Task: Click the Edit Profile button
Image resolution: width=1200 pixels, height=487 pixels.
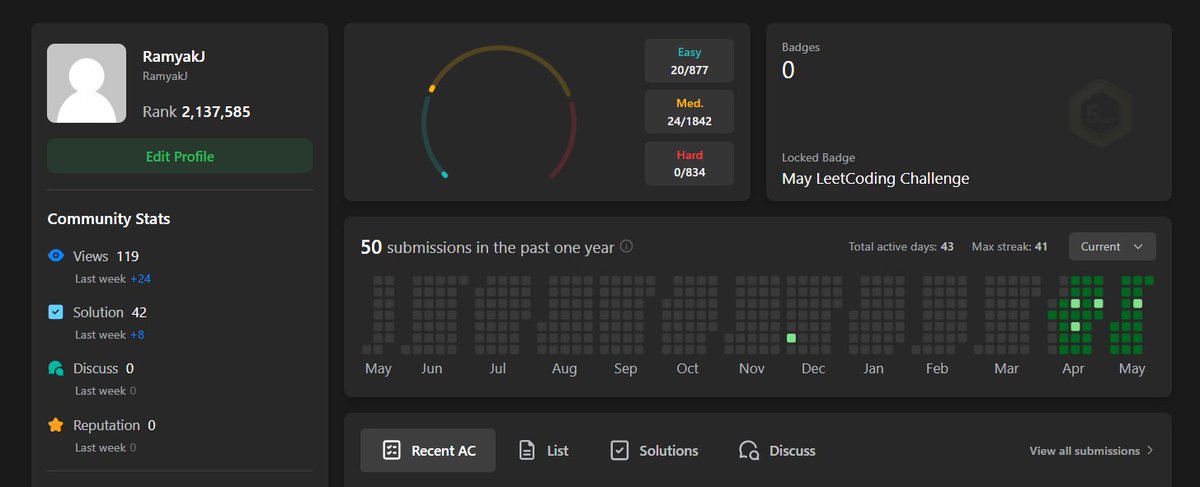Action: click(x=180, y=156)
